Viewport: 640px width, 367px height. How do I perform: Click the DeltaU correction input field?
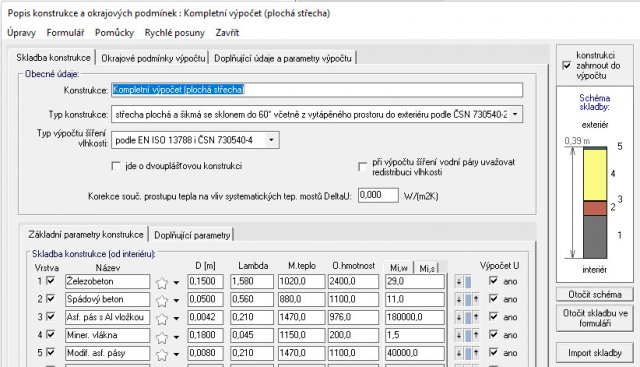click(378, 195)
